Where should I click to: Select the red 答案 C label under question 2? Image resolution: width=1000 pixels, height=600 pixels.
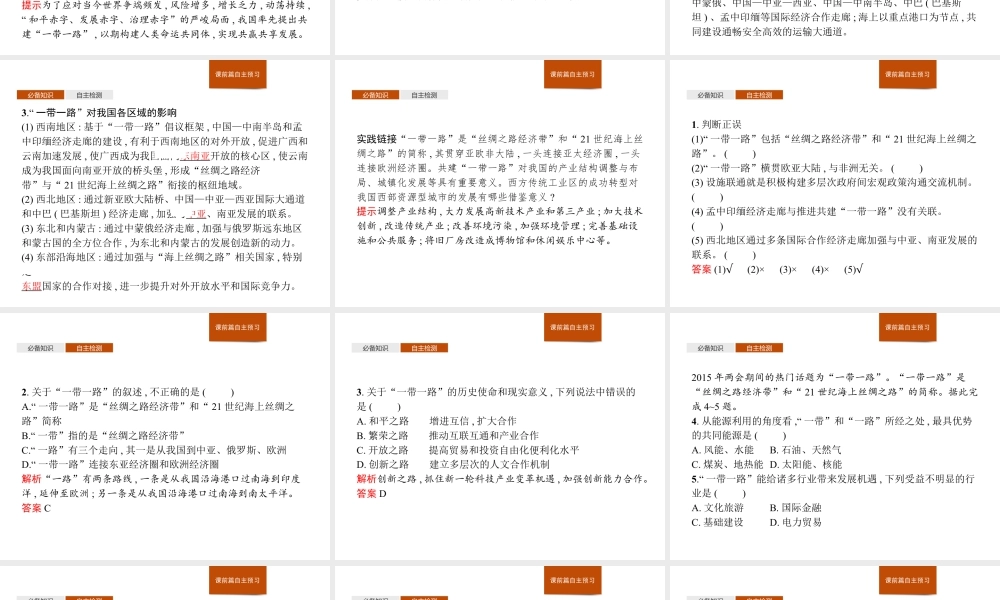coord(34,509)
